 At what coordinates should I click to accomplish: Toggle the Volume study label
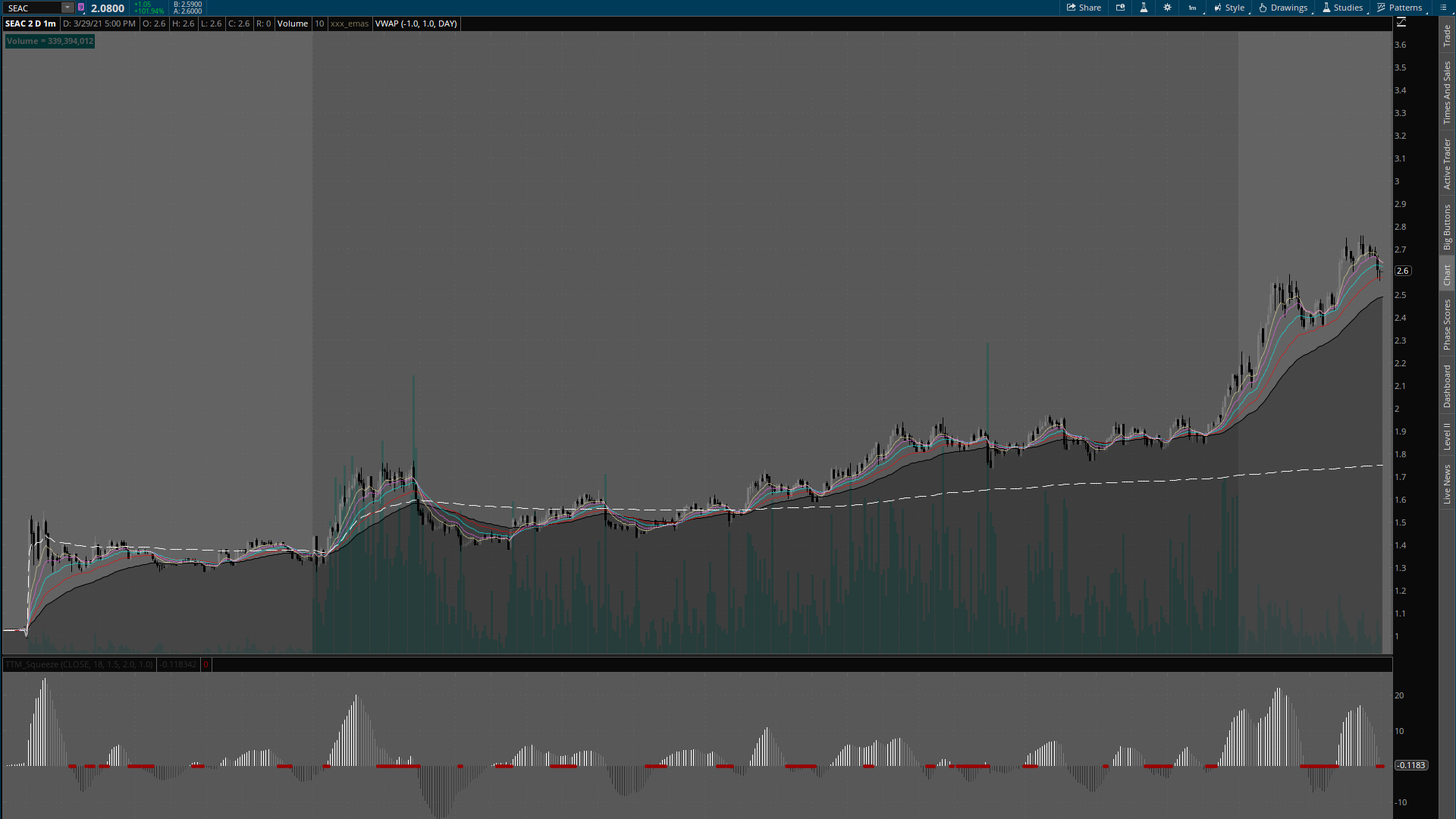(292, 24)
